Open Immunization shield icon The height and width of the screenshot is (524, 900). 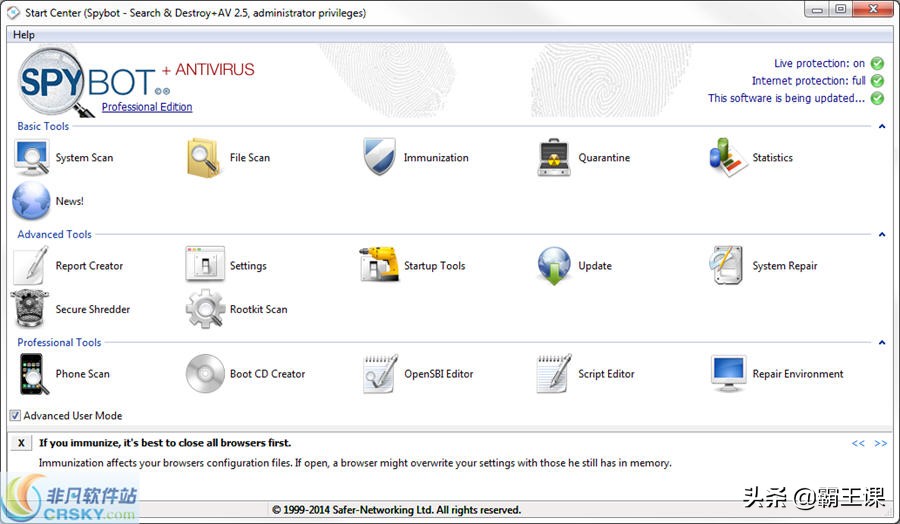(379, 156)
